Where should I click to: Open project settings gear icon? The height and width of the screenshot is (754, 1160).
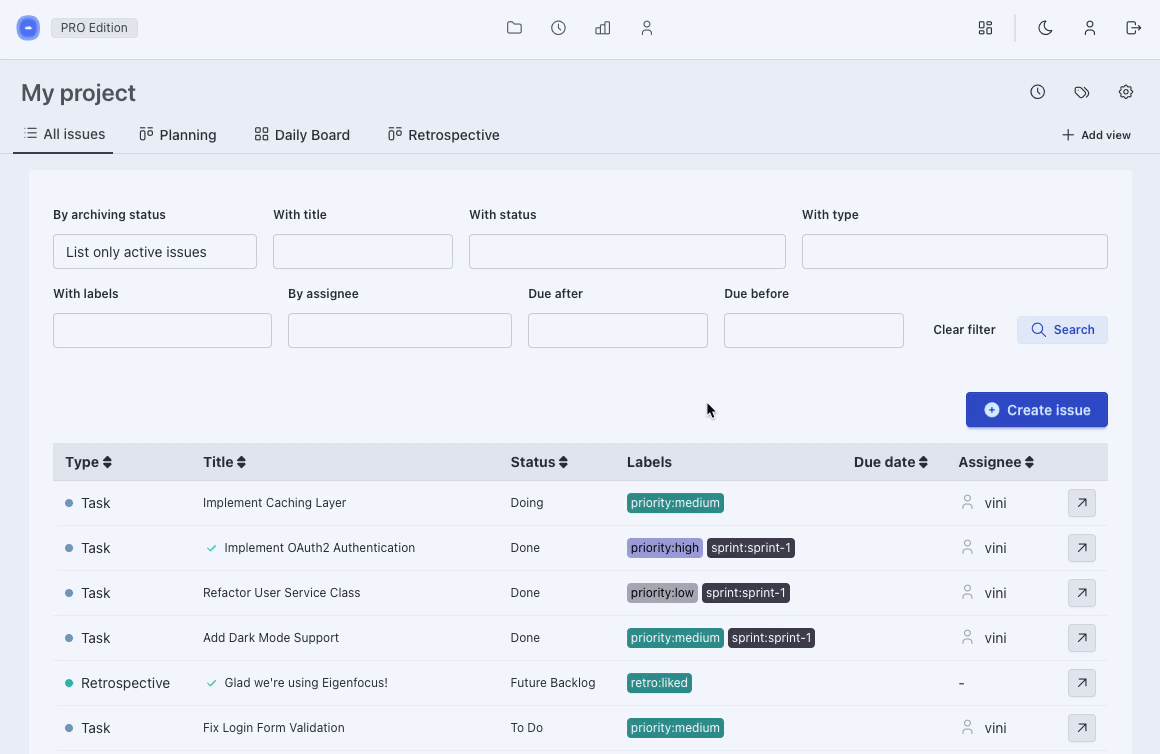pyautogui.click(x=1126, y=91)
